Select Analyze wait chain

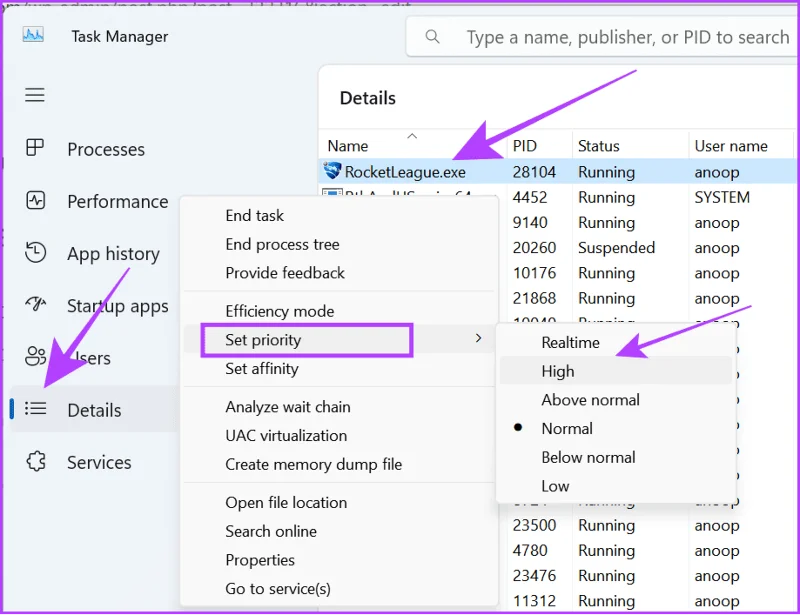point(288,407)
